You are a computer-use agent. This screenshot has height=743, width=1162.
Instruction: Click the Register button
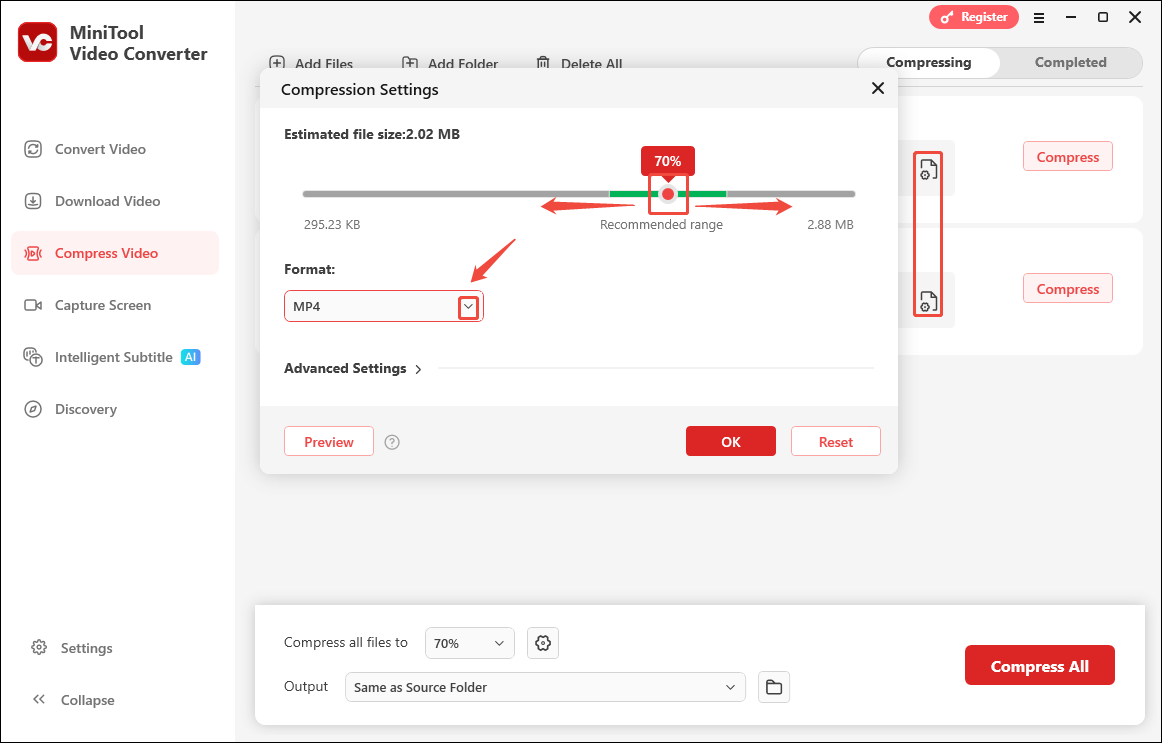click(974, 17)
